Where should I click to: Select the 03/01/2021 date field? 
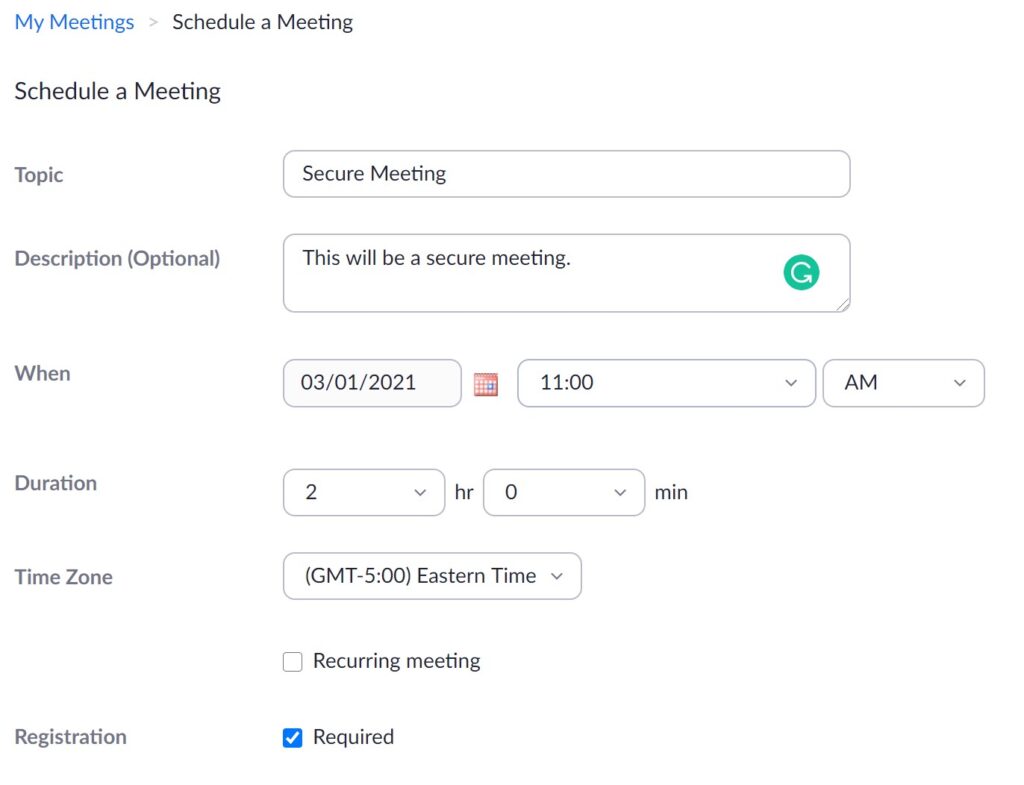point(372,383)
